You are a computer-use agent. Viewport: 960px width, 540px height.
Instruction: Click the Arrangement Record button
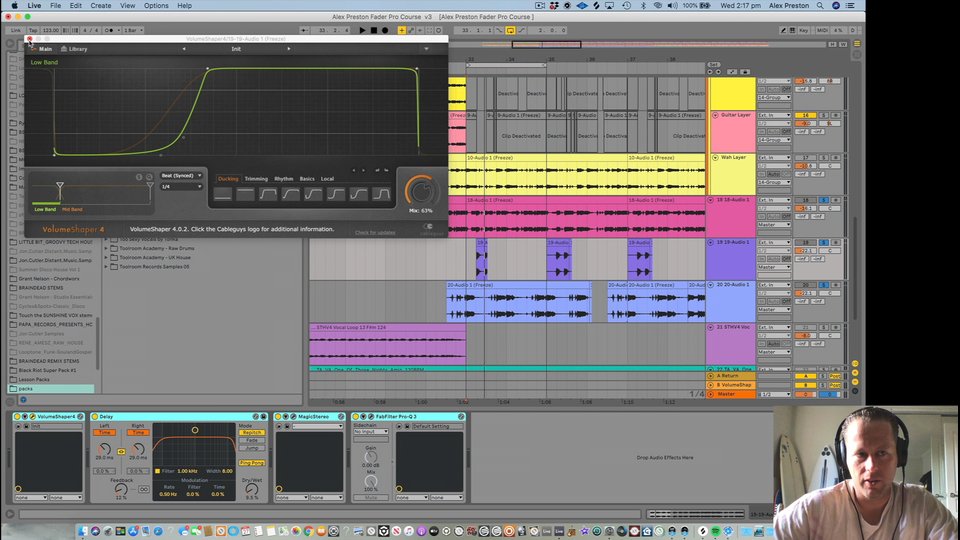(x=385, y=30)
